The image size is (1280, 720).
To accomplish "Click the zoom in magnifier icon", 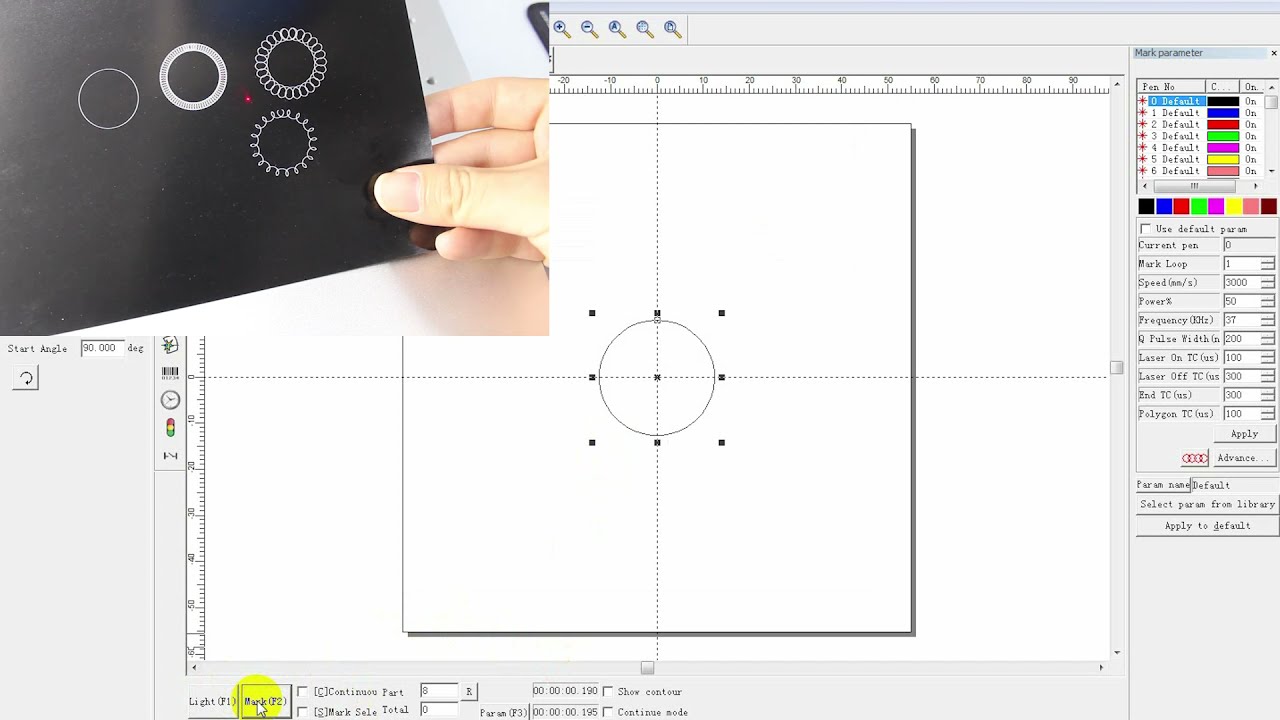I will click(561, 29).
